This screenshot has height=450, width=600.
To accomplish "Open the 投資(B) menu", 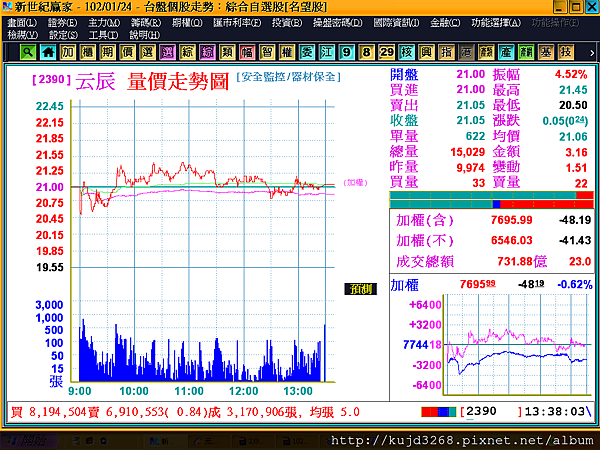I will [287, 23].
